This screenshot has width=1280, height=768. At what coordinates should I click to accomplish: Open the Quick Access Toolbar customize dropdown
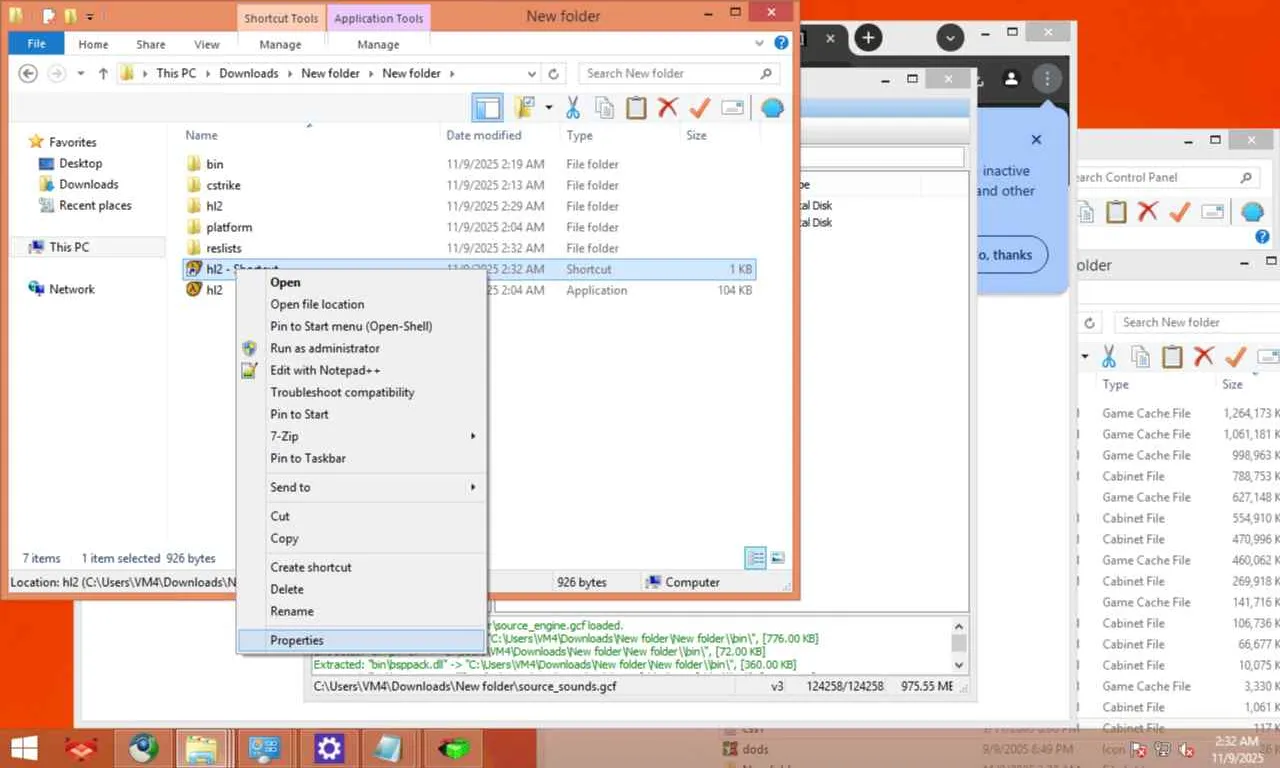pyautogui.click(x=90, y=17)
